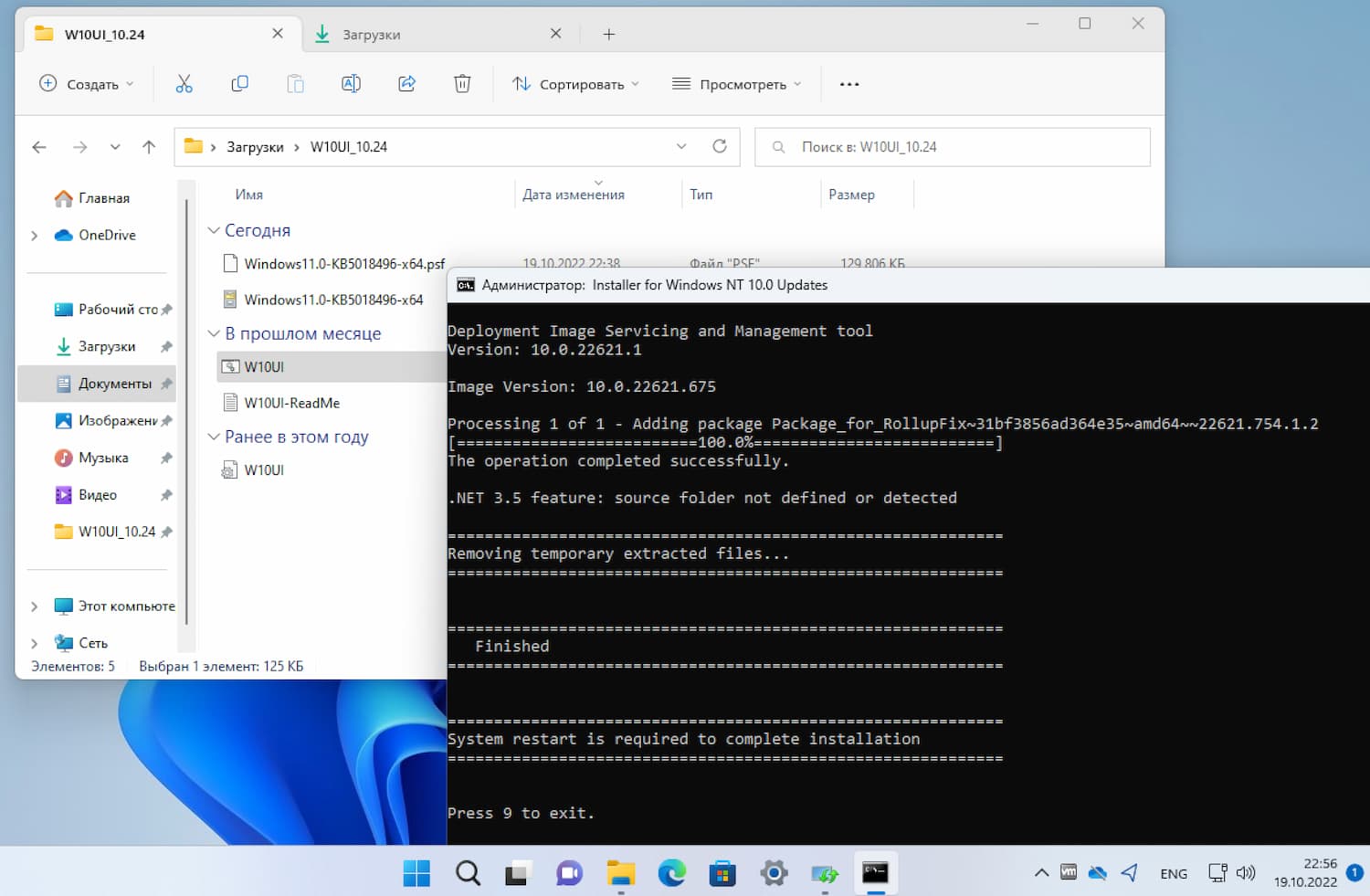Click ENG language indicator in tray
The height and width of the screenshot is (896, 1370).
(1174, 874)
